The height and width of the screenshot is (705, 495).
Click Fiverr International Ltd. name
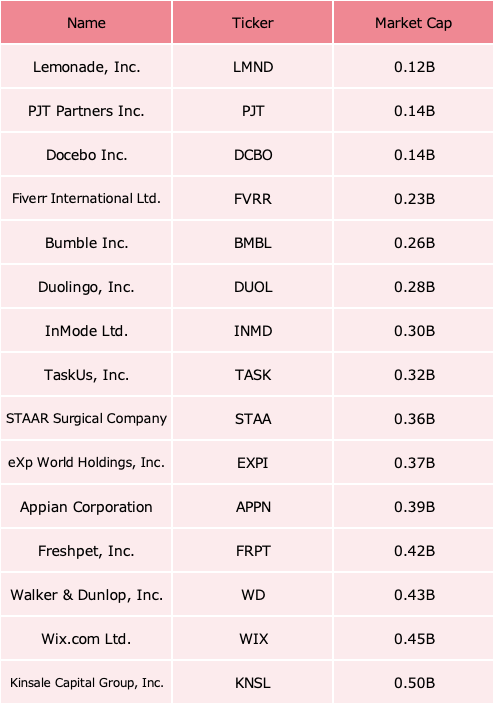86,198
